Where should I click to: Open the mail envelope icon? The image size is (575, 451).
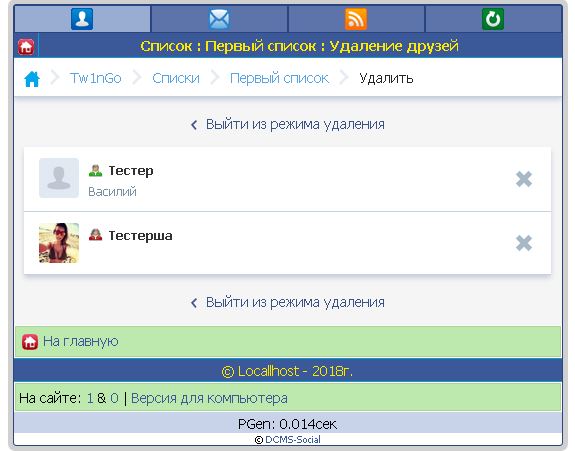point(219,19)
